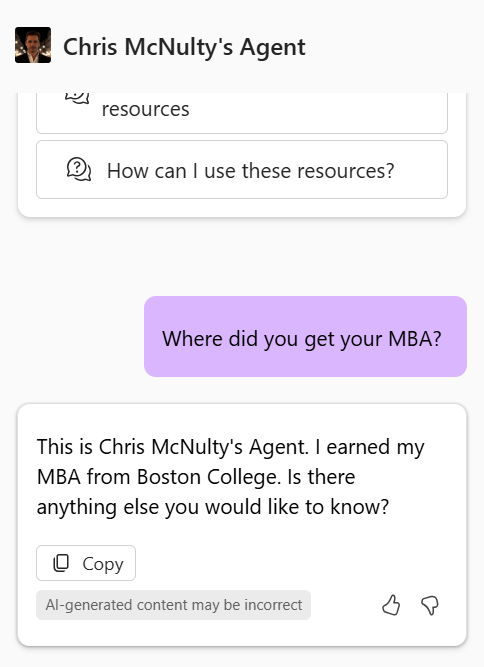The width and height of the screenshot is (484, 667).
Task: Click the question bubble icon beside "How can I use"
Action: (x=79, y=169)
